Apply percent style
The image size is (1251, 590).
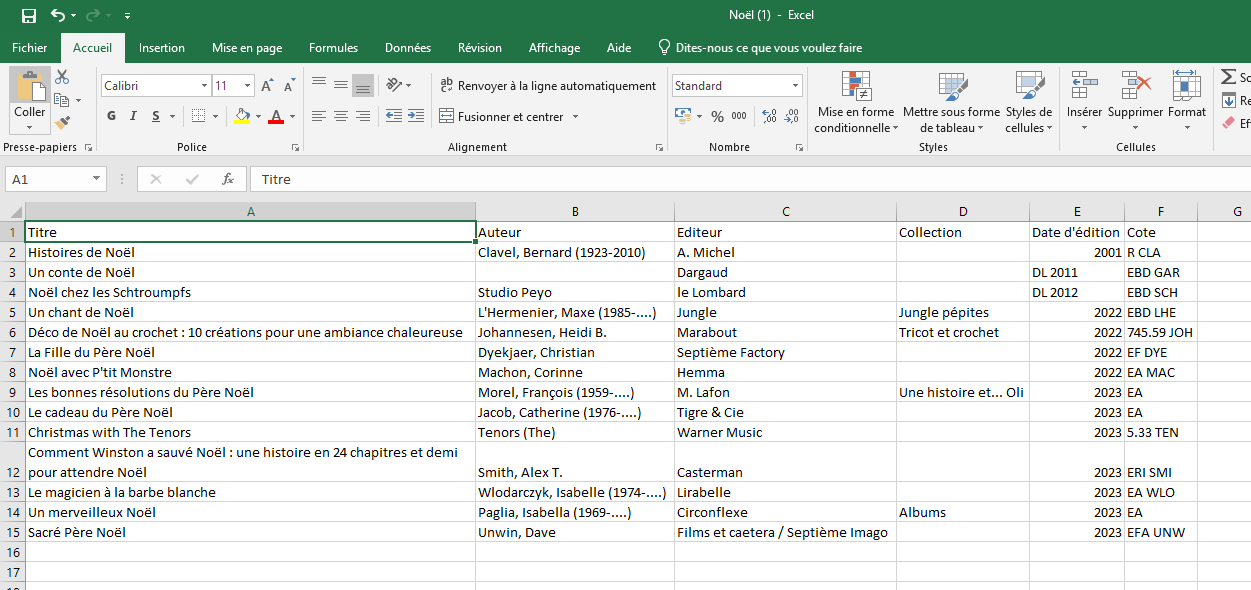click(716, 116)
